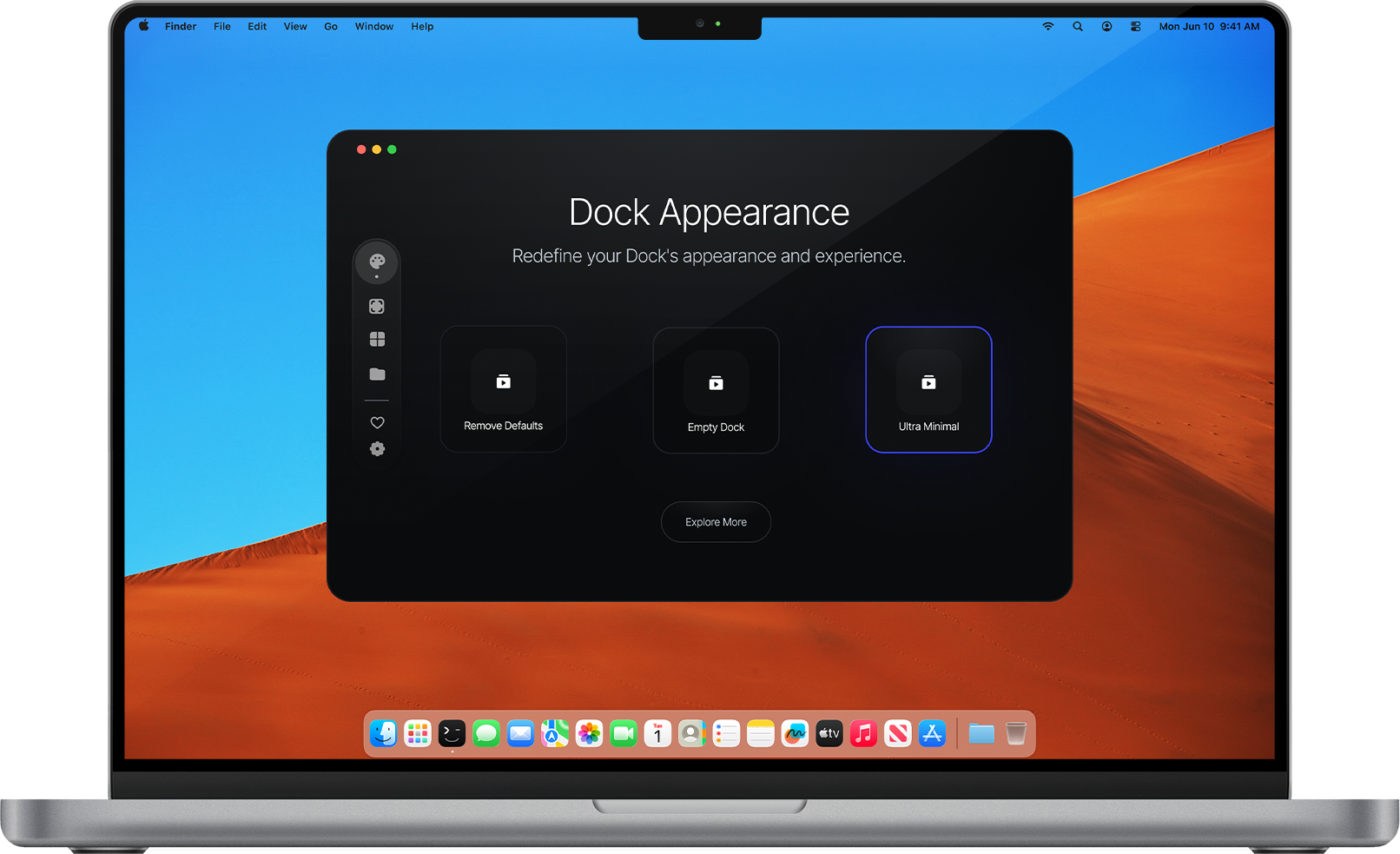Open FaceTime from the Dock
The width and height of the screenshot is (1400, 854).
624,734
